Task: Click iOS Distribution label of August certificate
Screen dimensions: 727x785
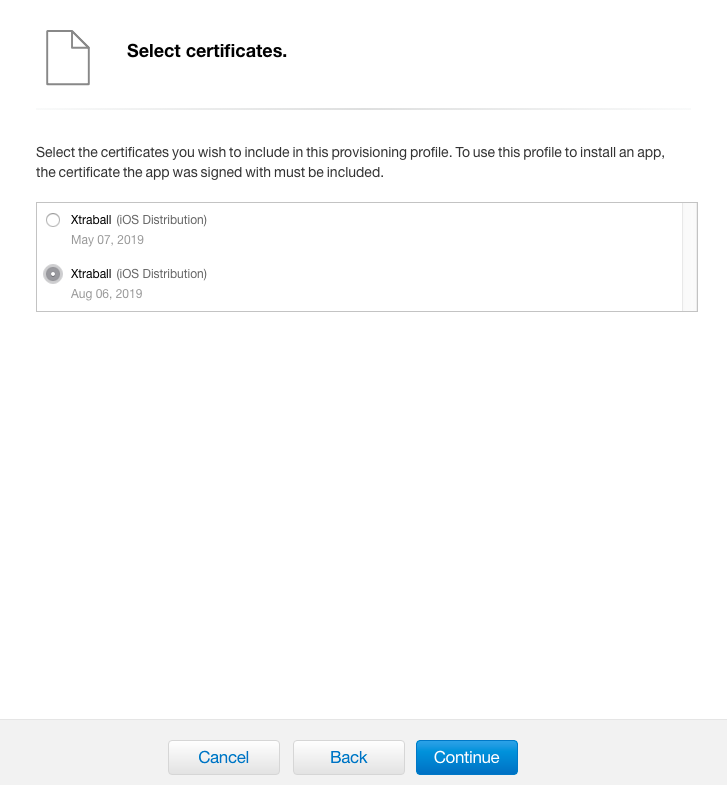Action: click(x=162, y=274)
